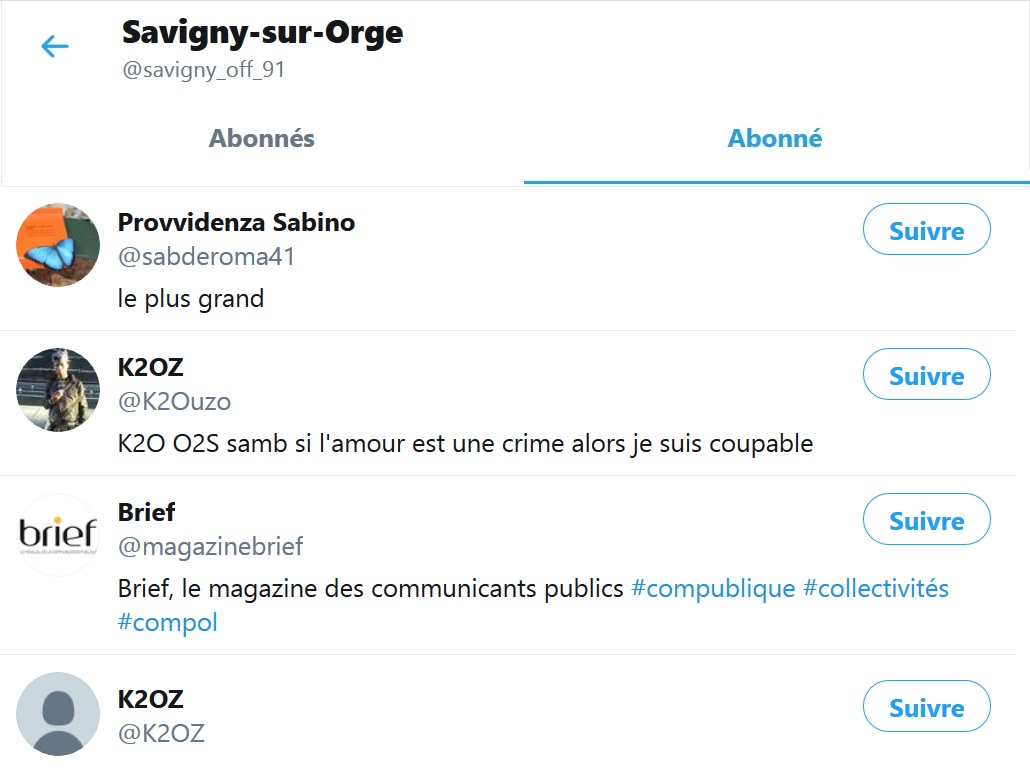Select the Abonné tab
Image resolution: width=1030 pixels, height=769 pixels.
tap(775, 139)
